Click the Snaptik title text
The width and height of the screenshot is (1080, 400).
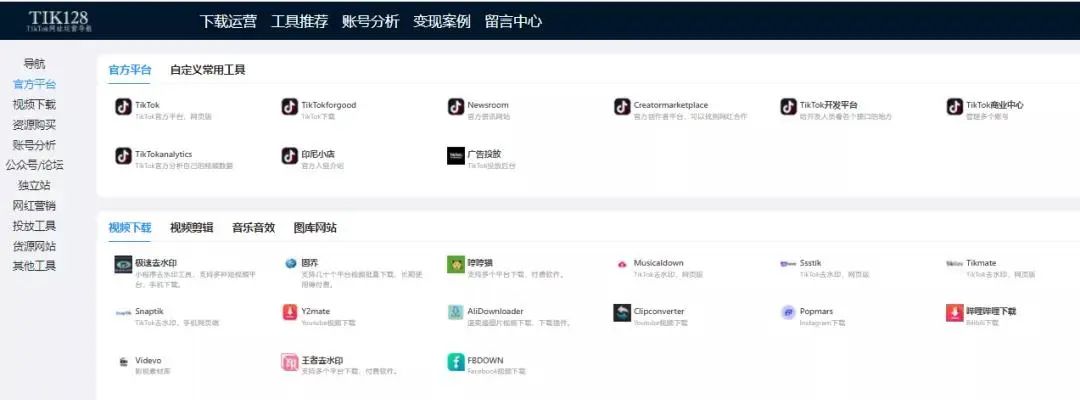(149, 311)
